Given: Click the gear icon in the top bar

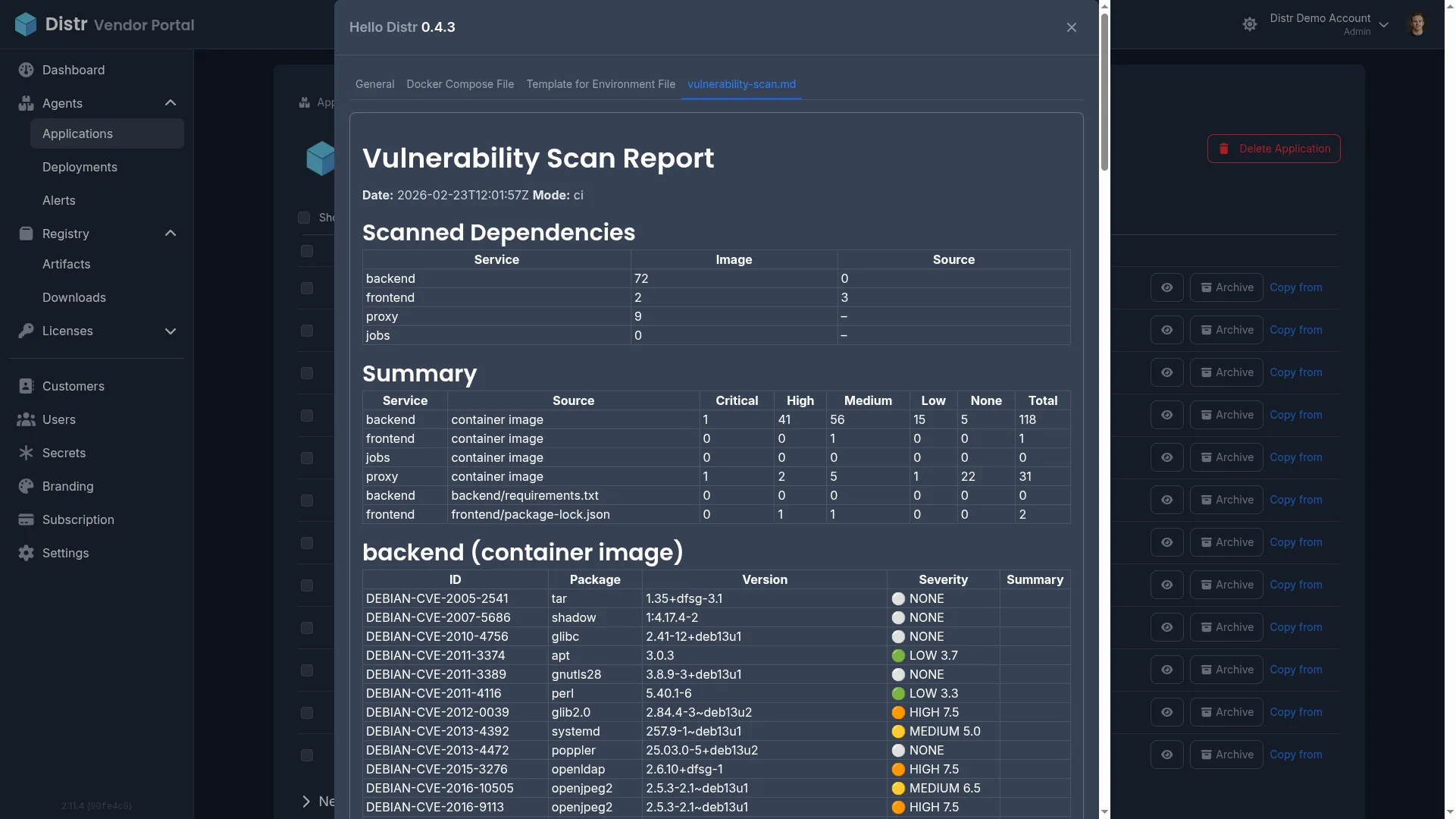Looking at the screenshot, I should tap(1250, 24).
